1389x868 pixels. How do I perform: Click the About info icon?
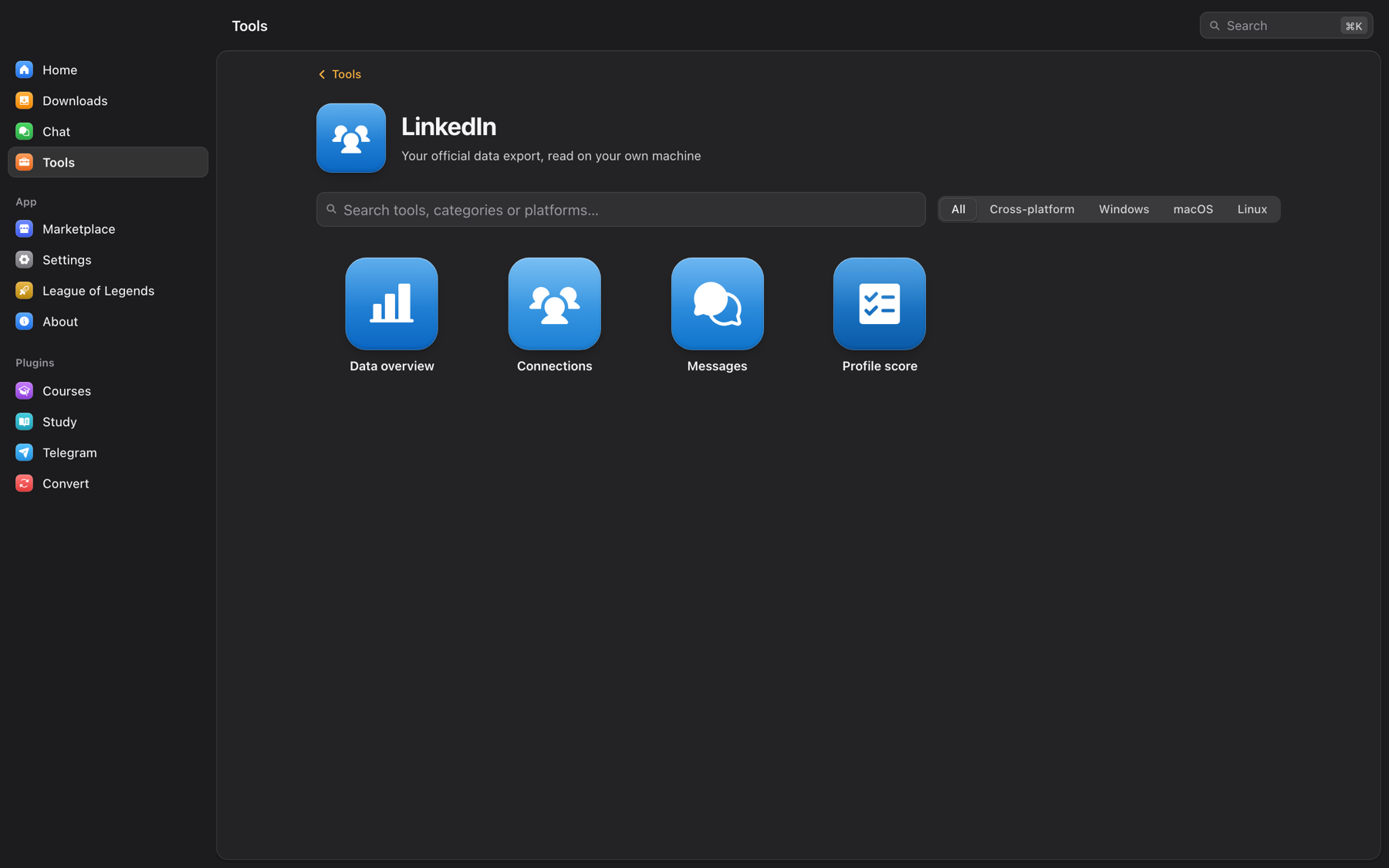tap(25, 321)
